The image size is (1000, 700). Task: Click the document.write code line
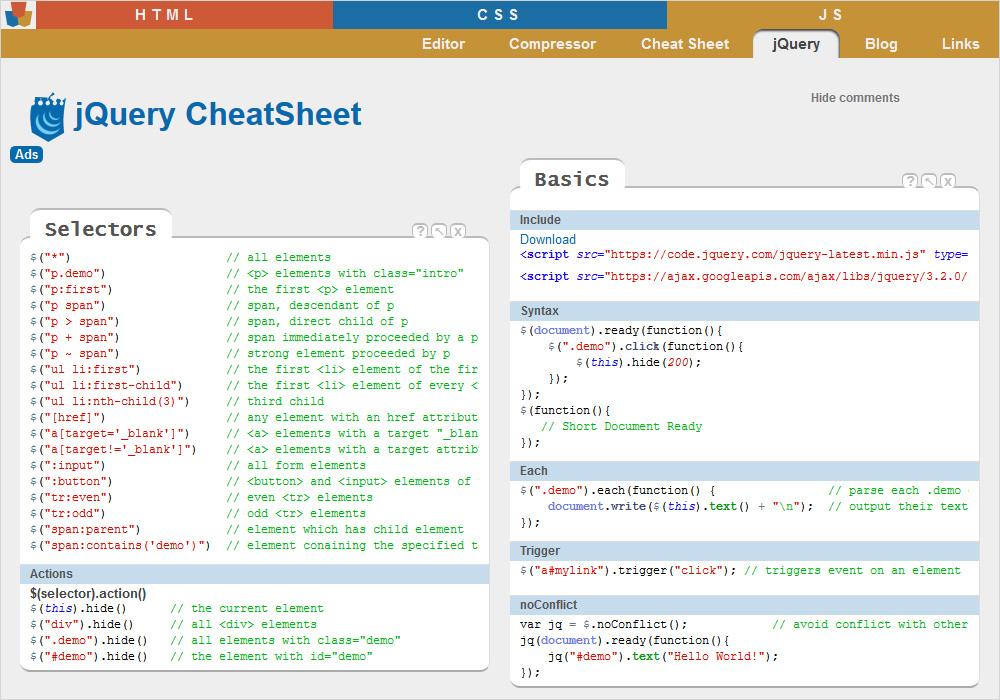[758, 506]
